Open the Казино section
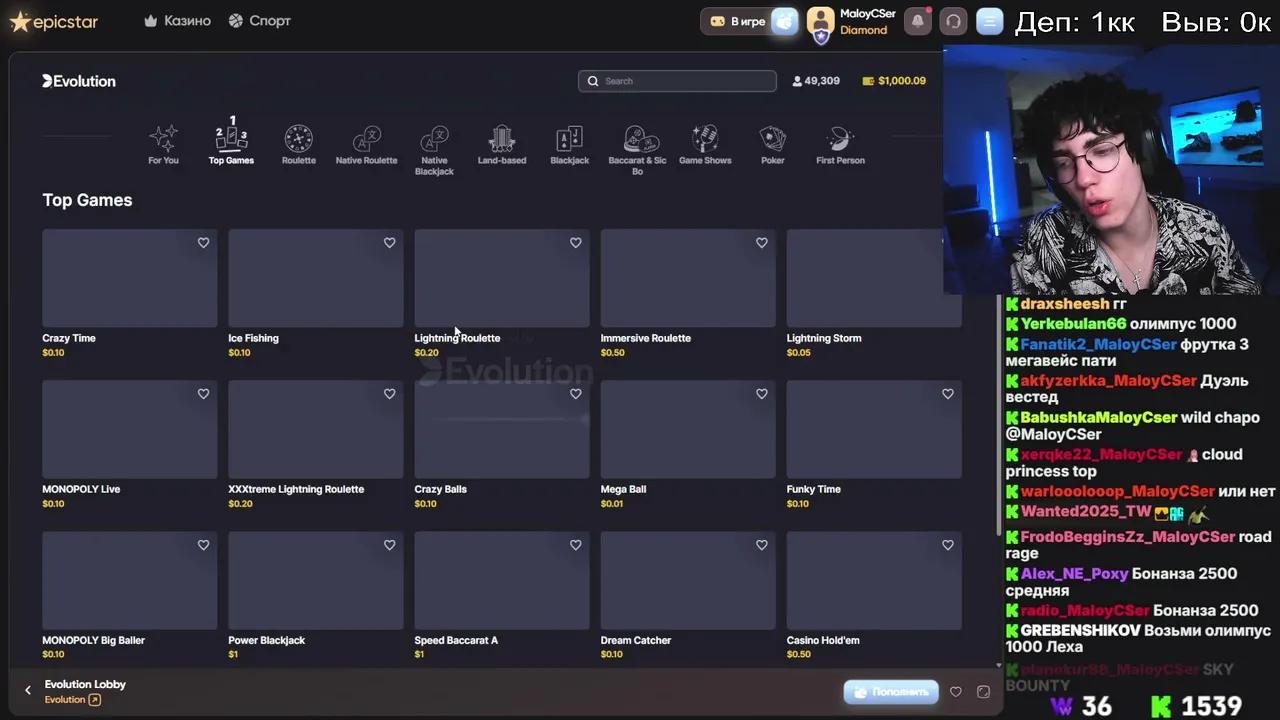1280x720 pixels. [178, 21]
